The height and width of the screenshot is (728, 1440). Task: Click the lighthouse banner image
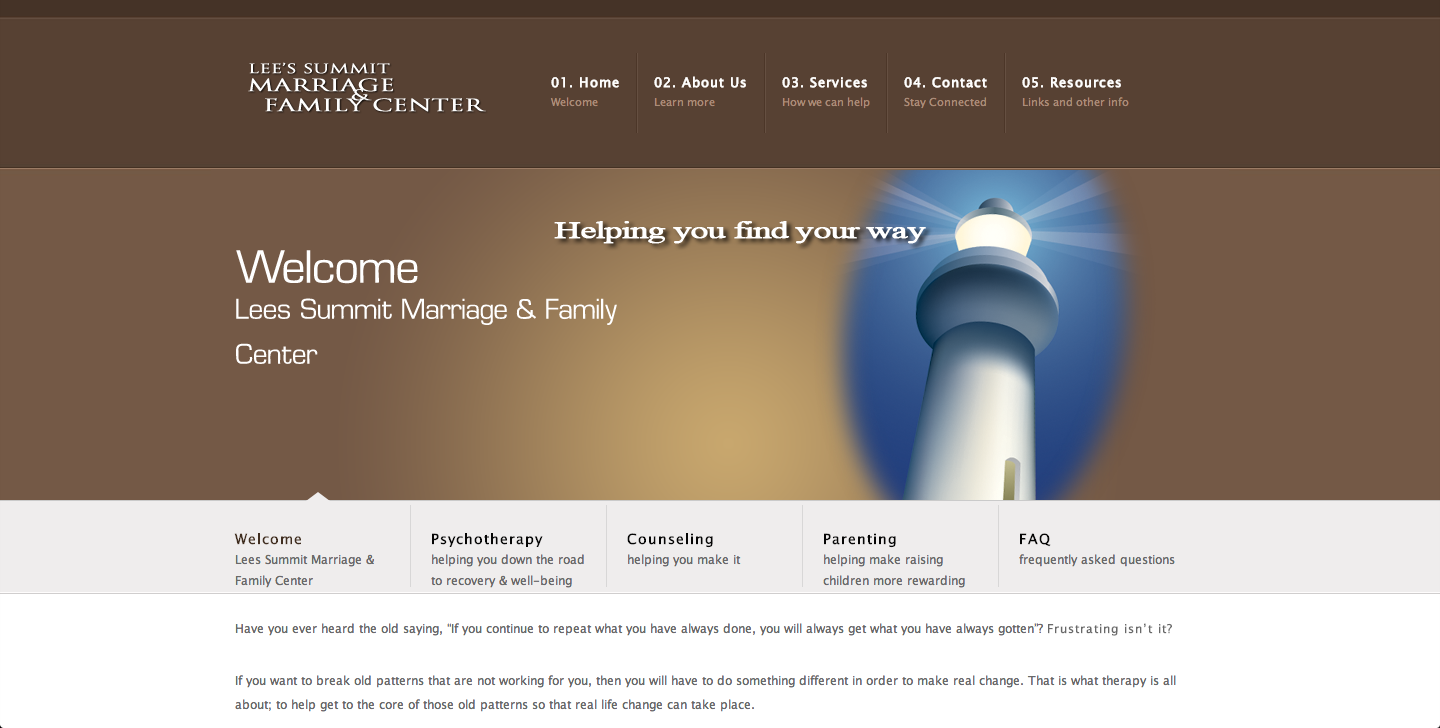tap(986, 335)
